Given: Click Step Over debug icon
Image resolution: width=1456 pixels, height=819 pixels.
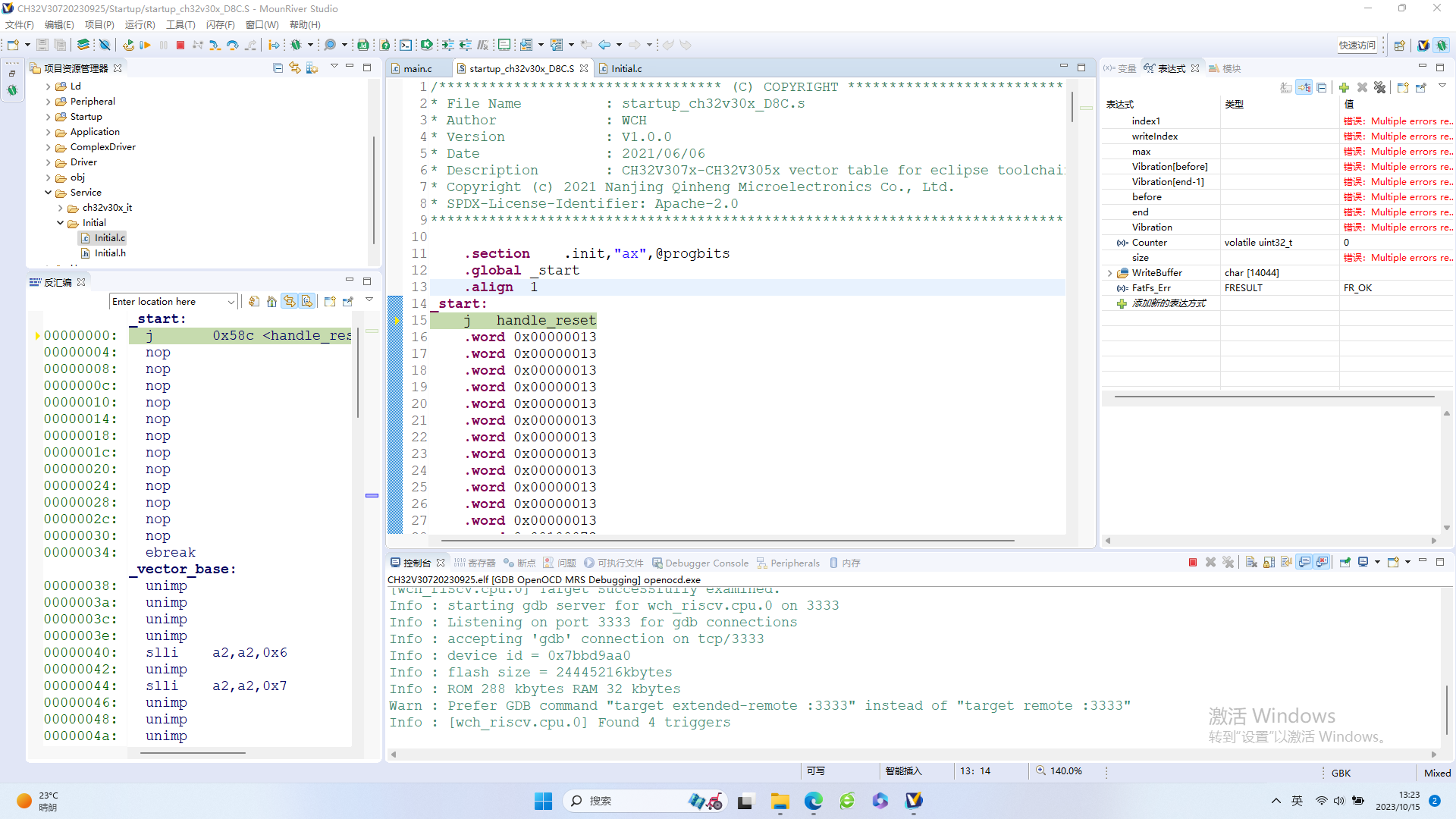Looking at the screenshot, I should tap(233, 45).
